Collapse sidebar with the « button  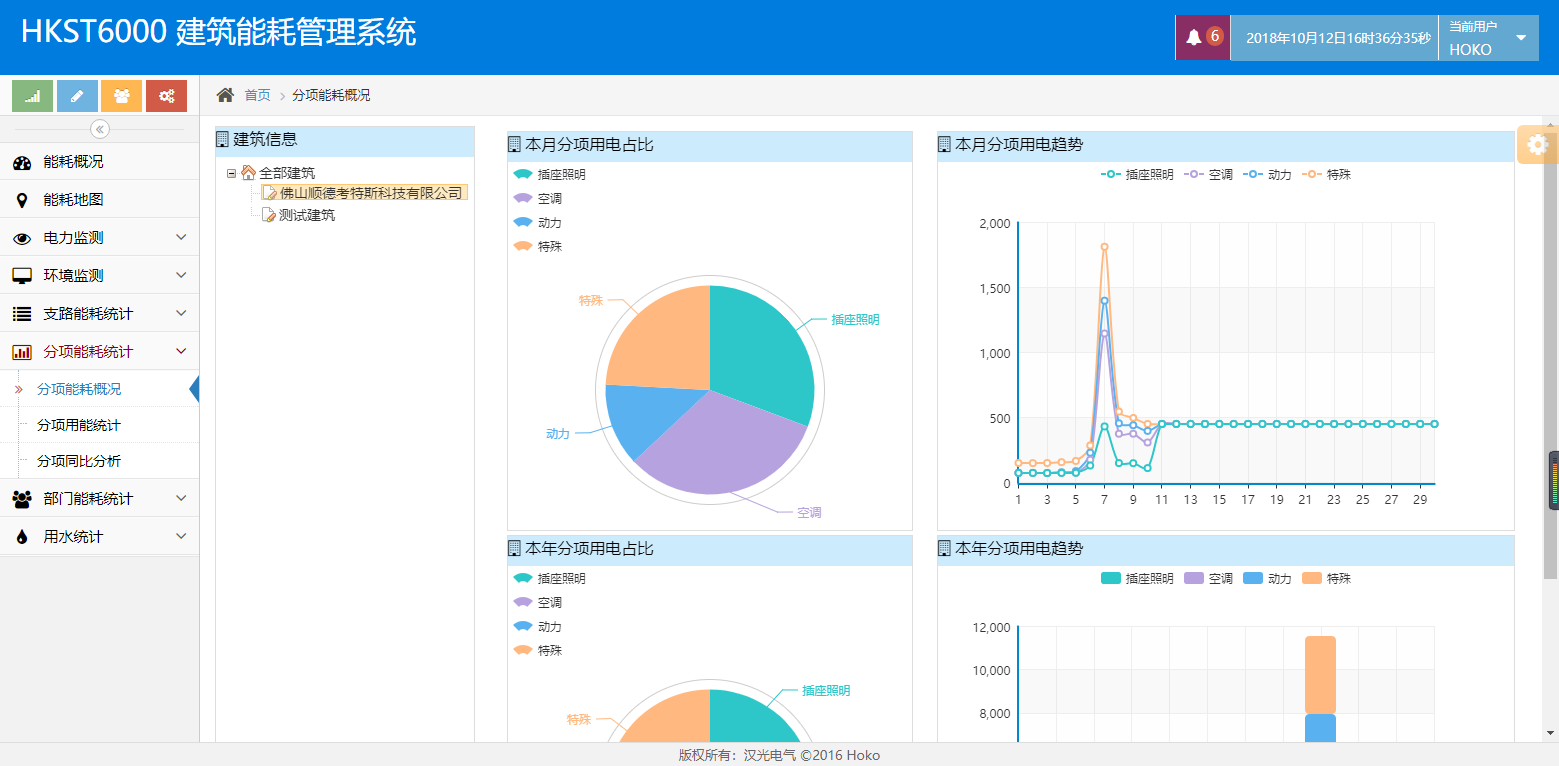point(99,128)
